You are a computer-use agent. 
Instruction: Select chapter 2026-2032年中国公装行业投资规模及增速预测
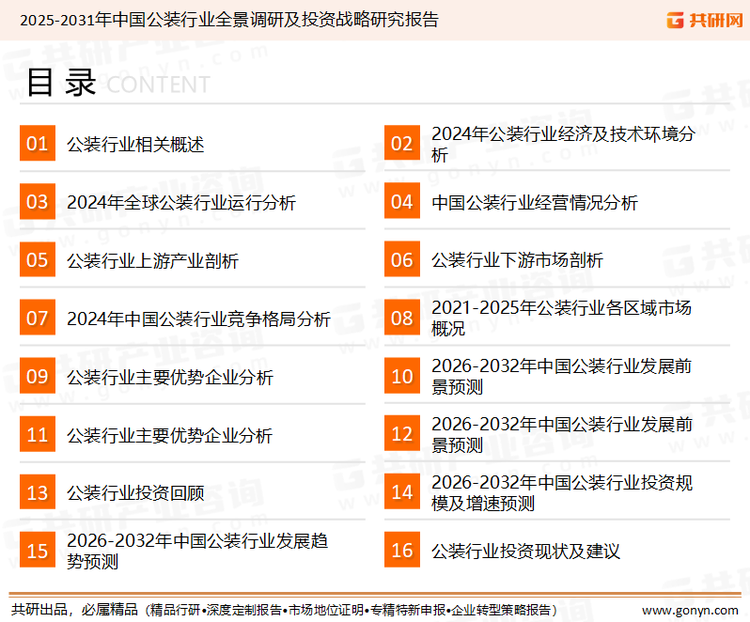pos(562,493)
